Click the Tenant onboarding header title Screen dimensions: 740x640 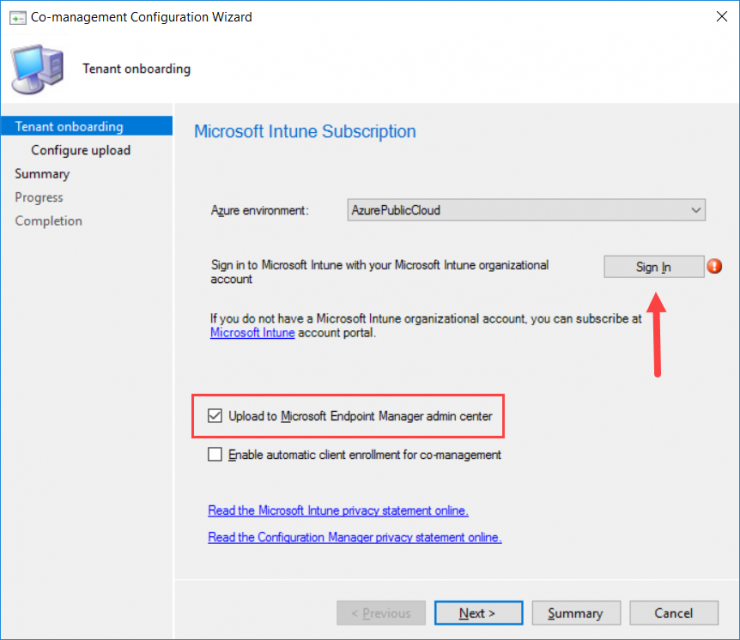[136, 69]
